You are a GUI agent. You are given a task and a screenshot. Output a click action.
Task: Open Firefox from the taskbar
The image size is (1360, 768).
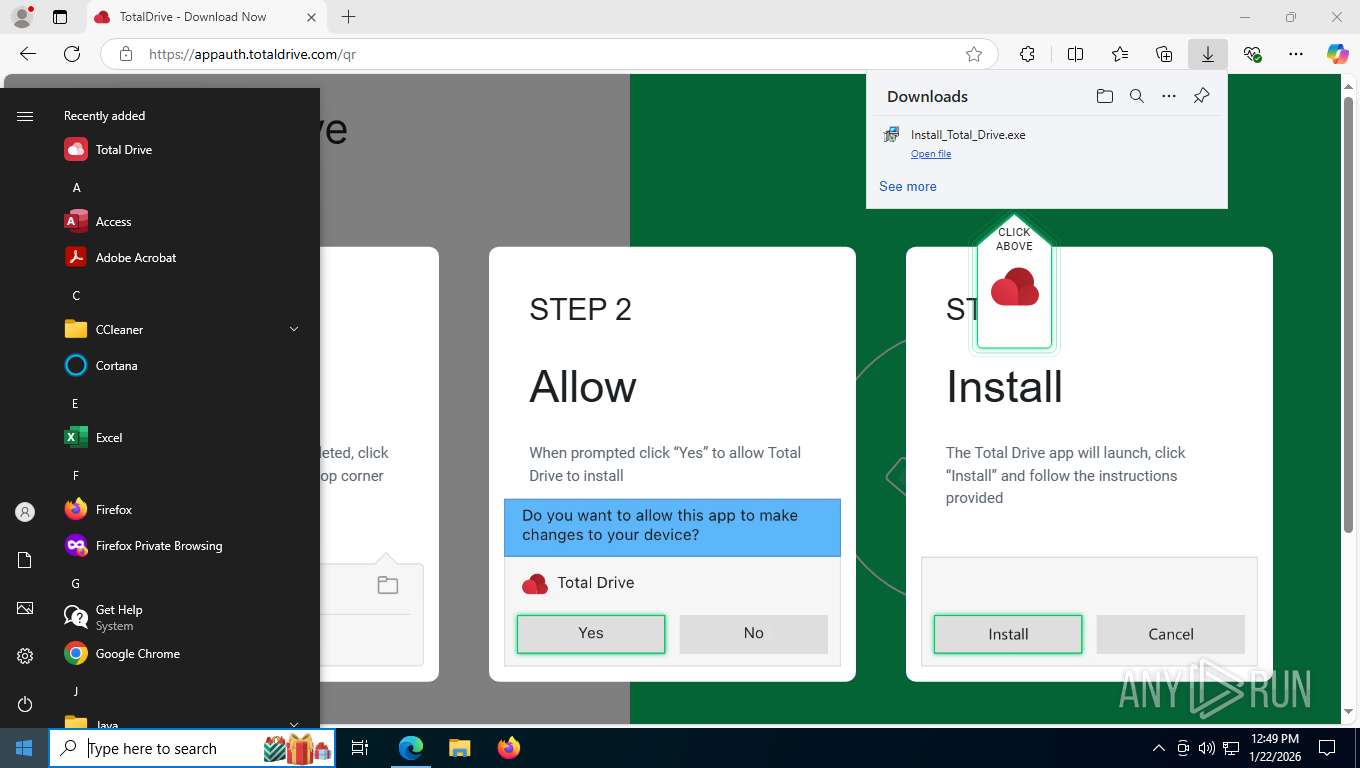(x=509, y=748)
